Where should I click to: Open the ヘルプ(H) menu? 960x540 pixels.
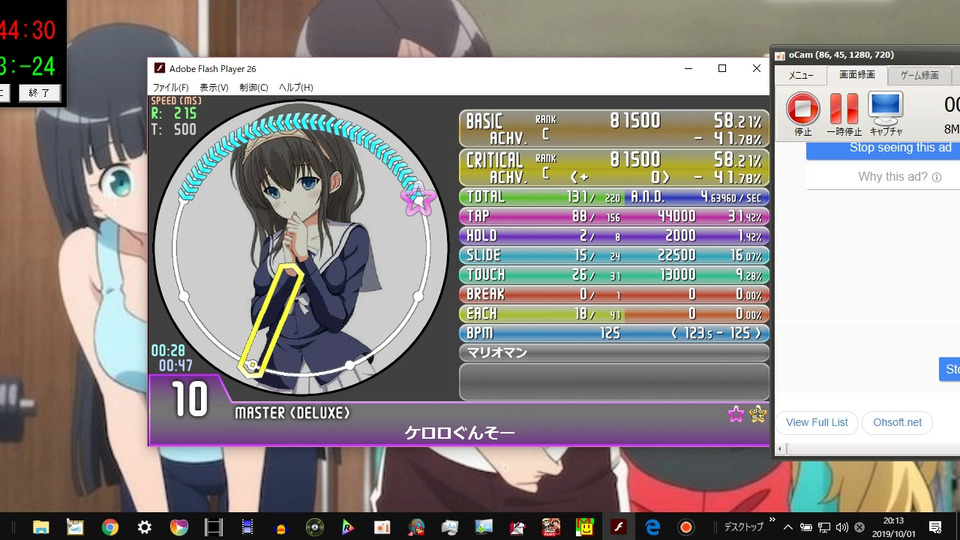tap(296, 88)
